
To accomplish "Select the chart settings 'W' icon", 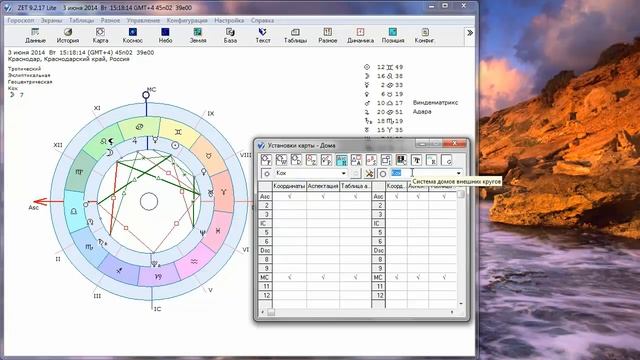I will click(281, 160).
